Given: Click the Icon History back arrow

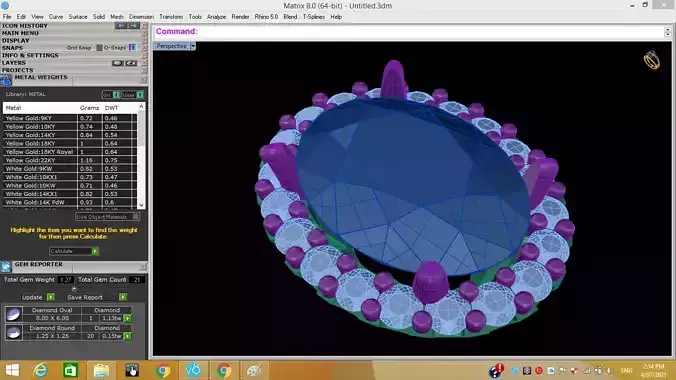Looking at the screenshot, I should tap(120, 26).
